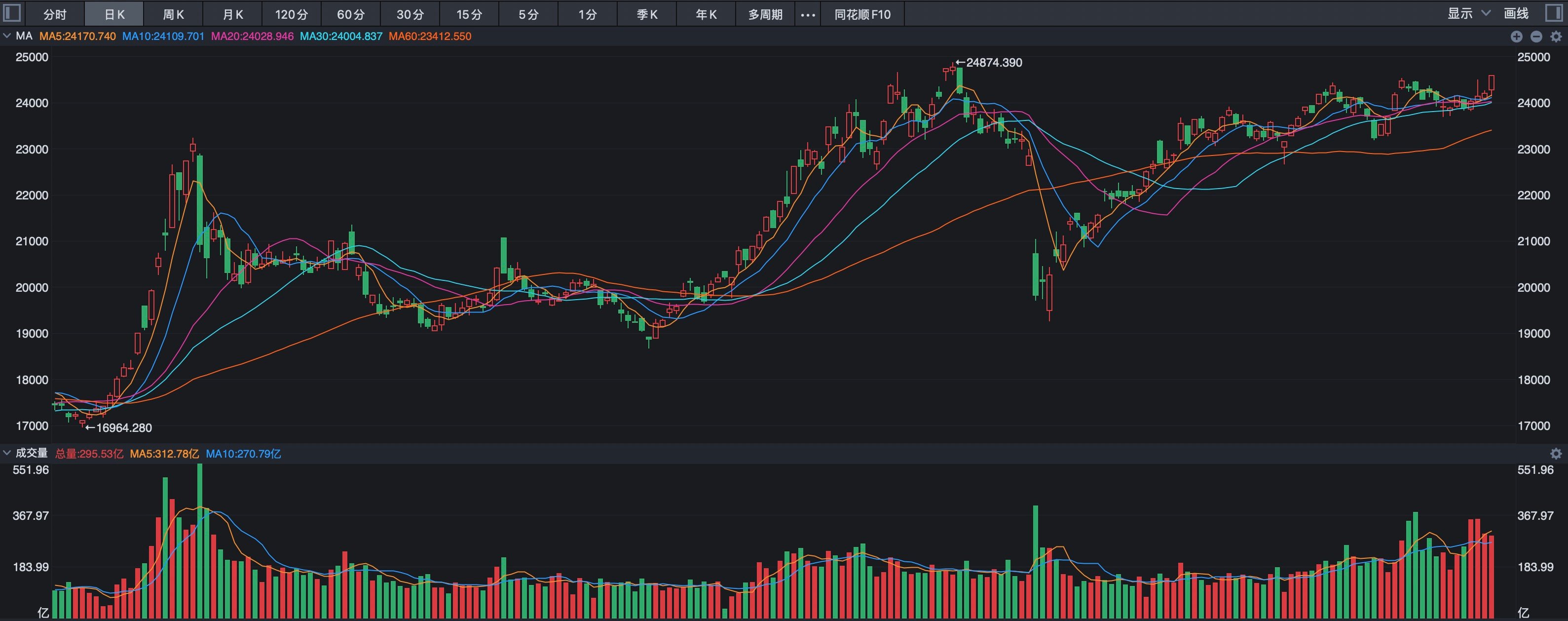The width and height of the screenshot is (1568, 621).
Task: Open 同花顺F10 company info
Action: tap(862, 14)
